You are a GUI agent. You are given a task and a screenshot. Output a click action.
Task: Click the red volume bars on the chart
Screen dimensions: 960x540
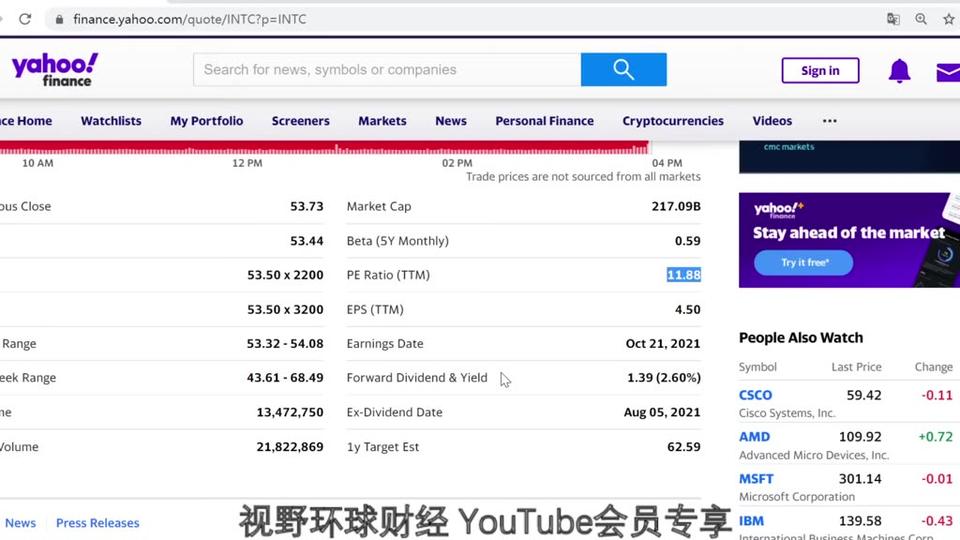[x=324, y=148]
